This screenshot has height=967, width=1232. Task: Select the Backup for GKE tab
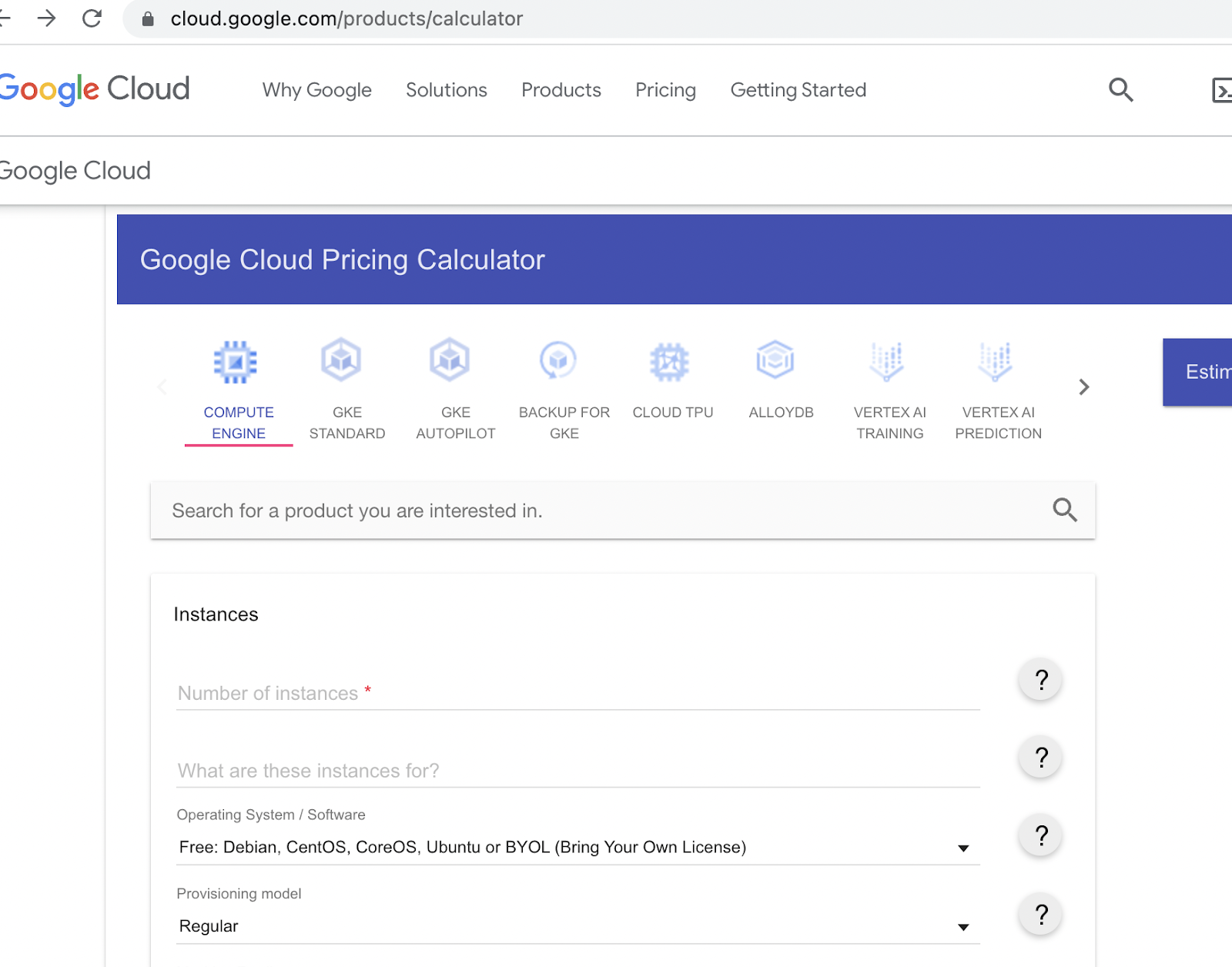(564, 390)
